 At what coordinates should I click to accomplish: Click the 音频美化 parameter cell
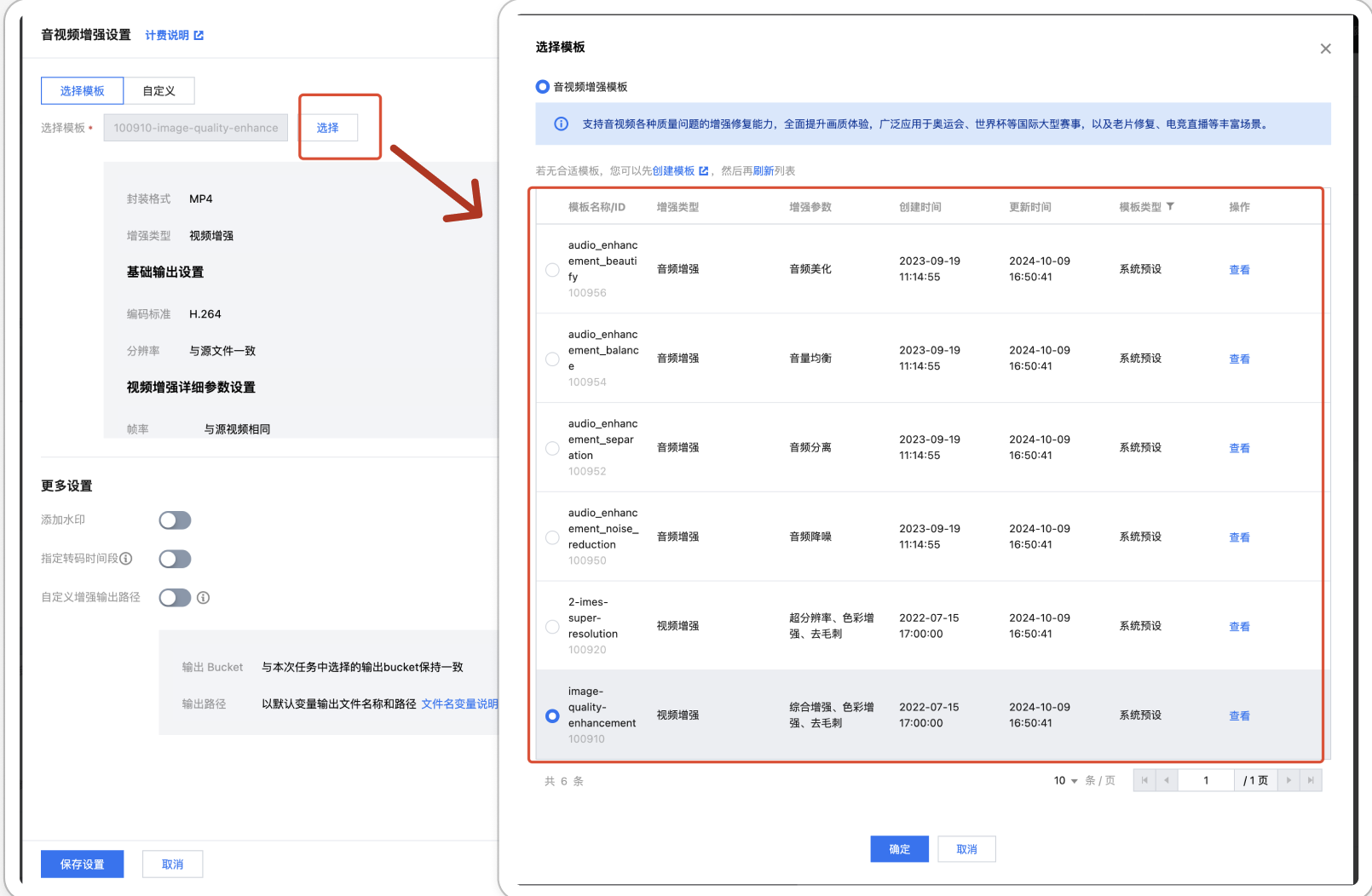[x=810, y=269]
